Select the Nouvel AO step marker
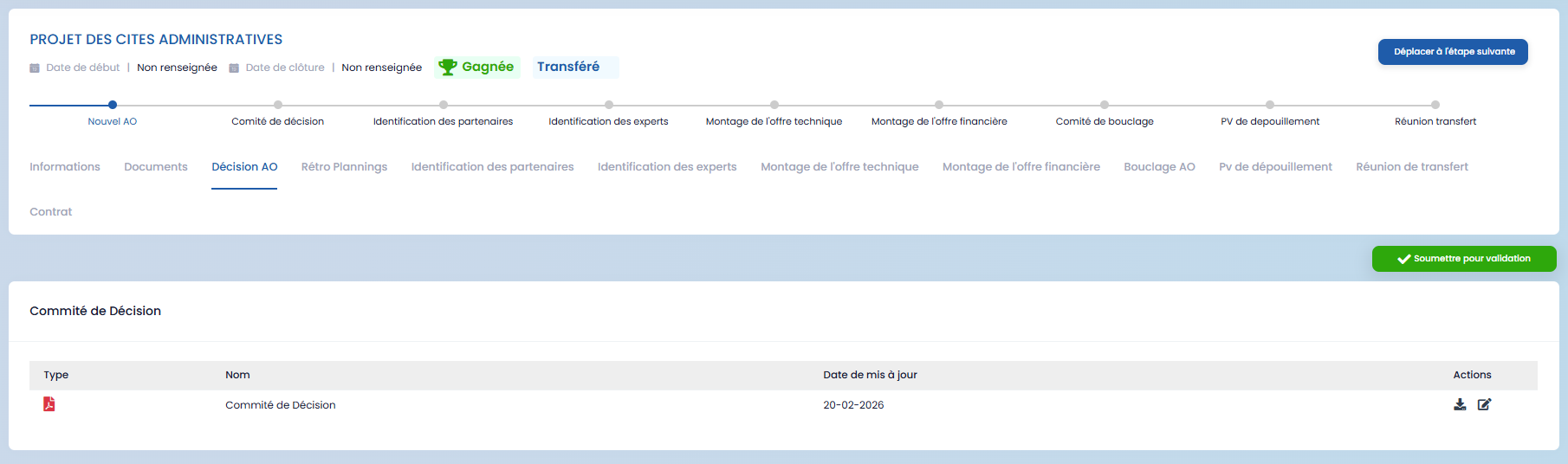Viewport: 1568px width, 464px height. [113, 105]
